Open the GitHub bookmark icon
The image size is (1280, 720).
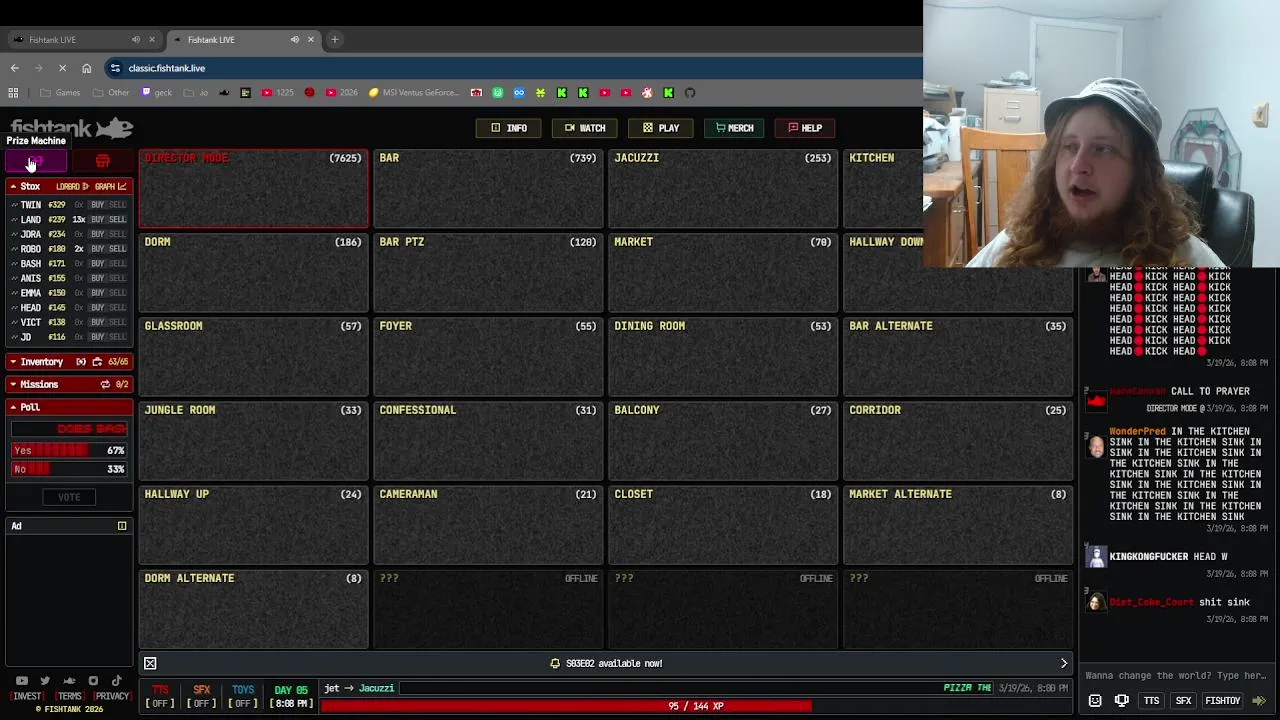[690, 93]
